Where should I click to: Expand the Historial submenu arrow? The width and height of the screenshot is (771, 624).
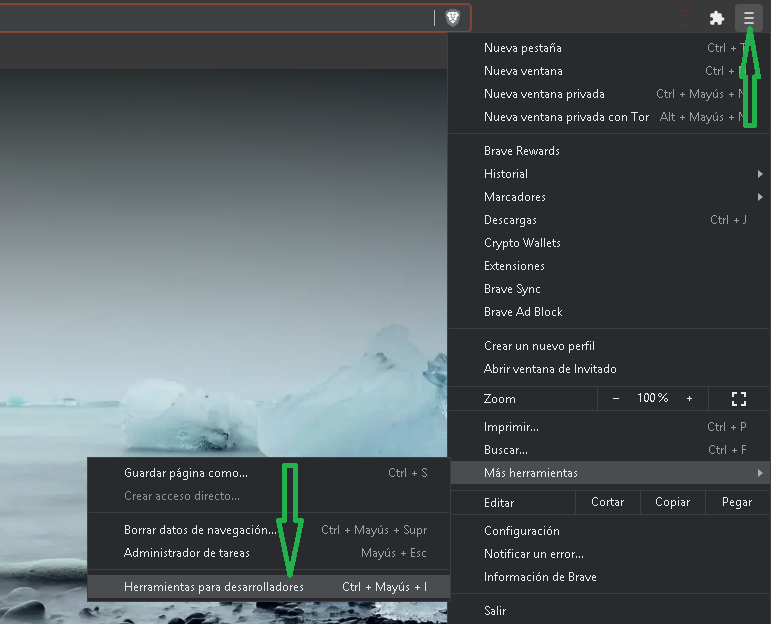click(x=760, y=174)
